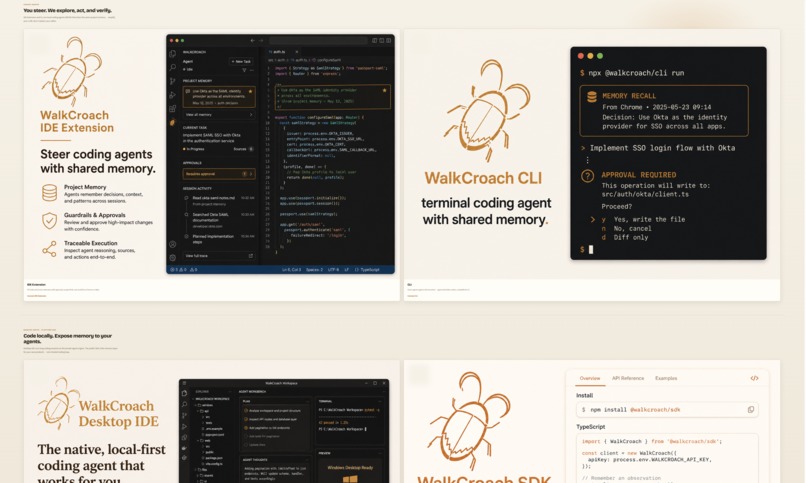This screenshot has width=806, height=483.
Task: Close the auth.ts editor tab
Action: 297,52
